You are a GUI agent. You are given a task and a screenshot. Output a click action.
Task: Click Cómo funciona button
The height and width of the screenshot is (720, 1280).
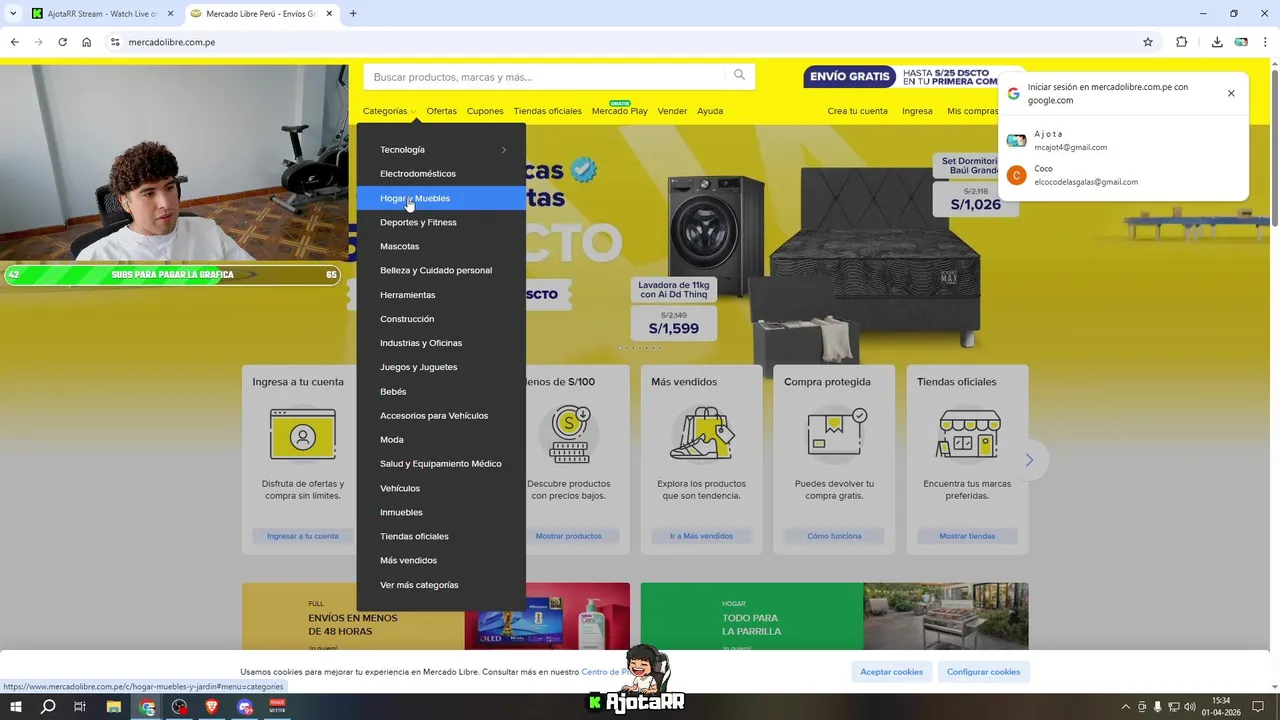(x=834, y=536)
